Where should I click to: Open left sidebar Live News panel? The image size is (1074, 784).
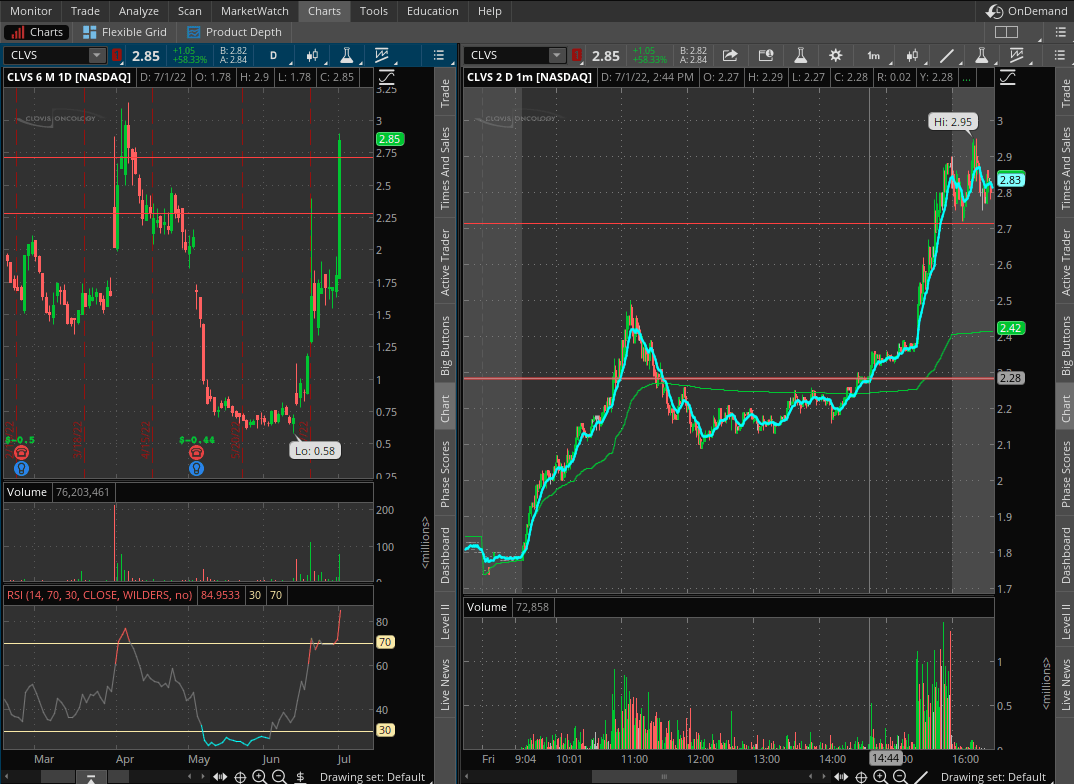point(445,684)
